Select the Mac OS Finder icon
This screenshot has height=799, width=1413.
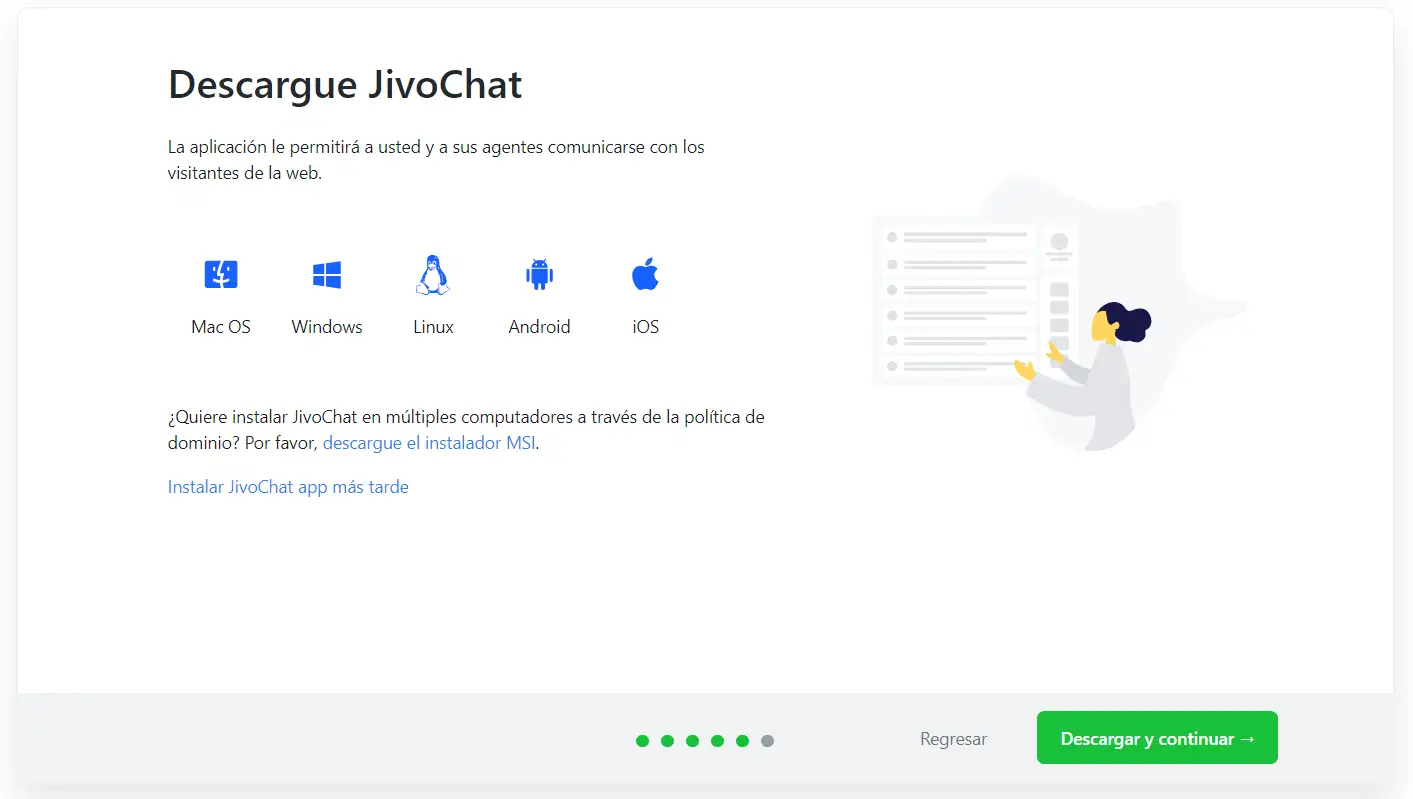pos(221,274)
